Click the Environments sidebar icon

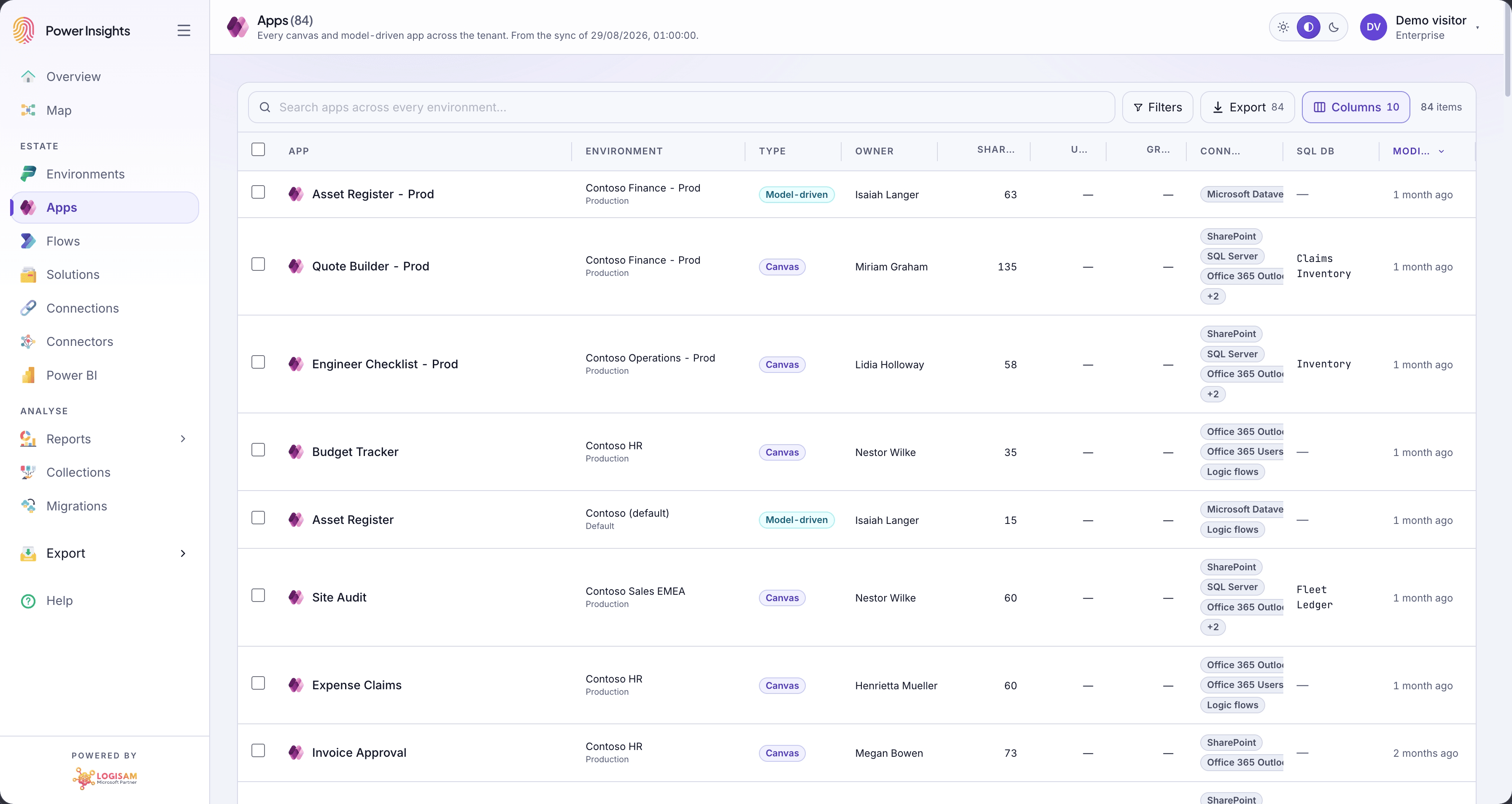pyautogui.click(x=28, y=174)
